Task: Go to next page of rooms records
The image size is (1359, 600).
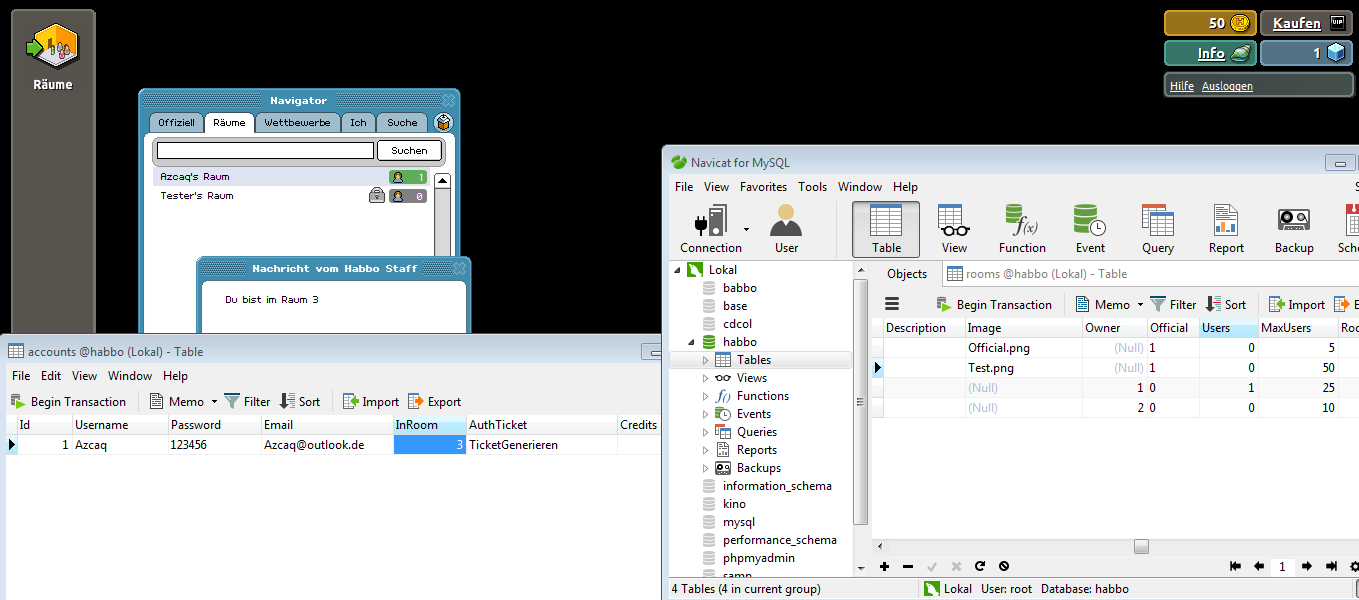Action: coord(1307,566)
